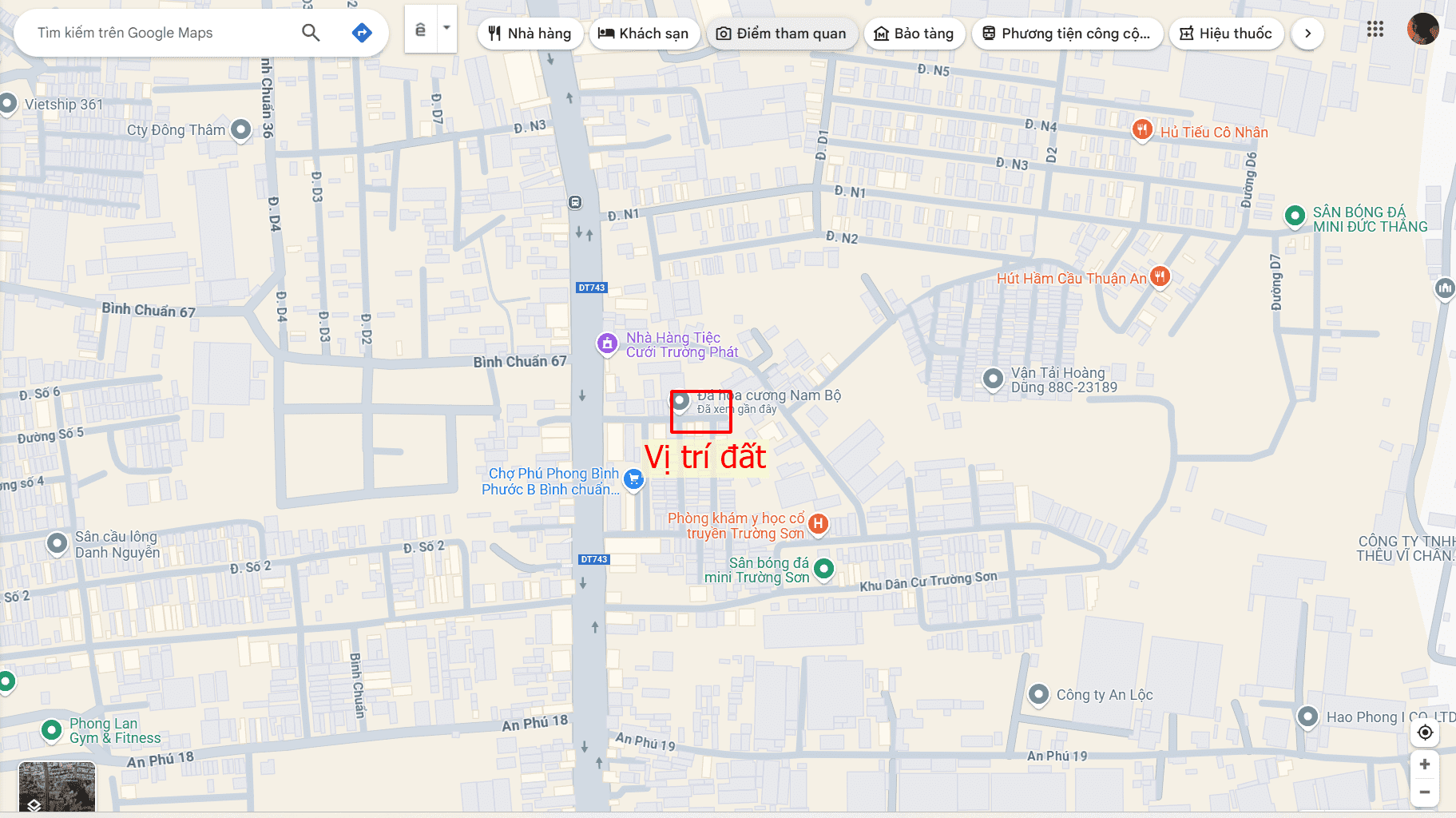Select the Hiệu thuốc chip
The image size is (1456, 818).
(1227, 34)
